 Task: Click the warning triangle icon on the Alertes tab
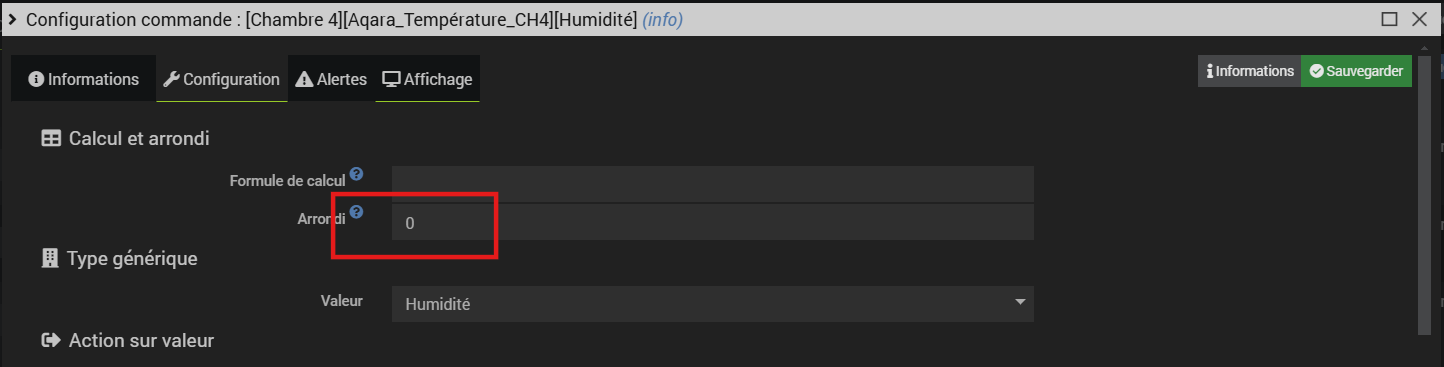click(304, 79)
